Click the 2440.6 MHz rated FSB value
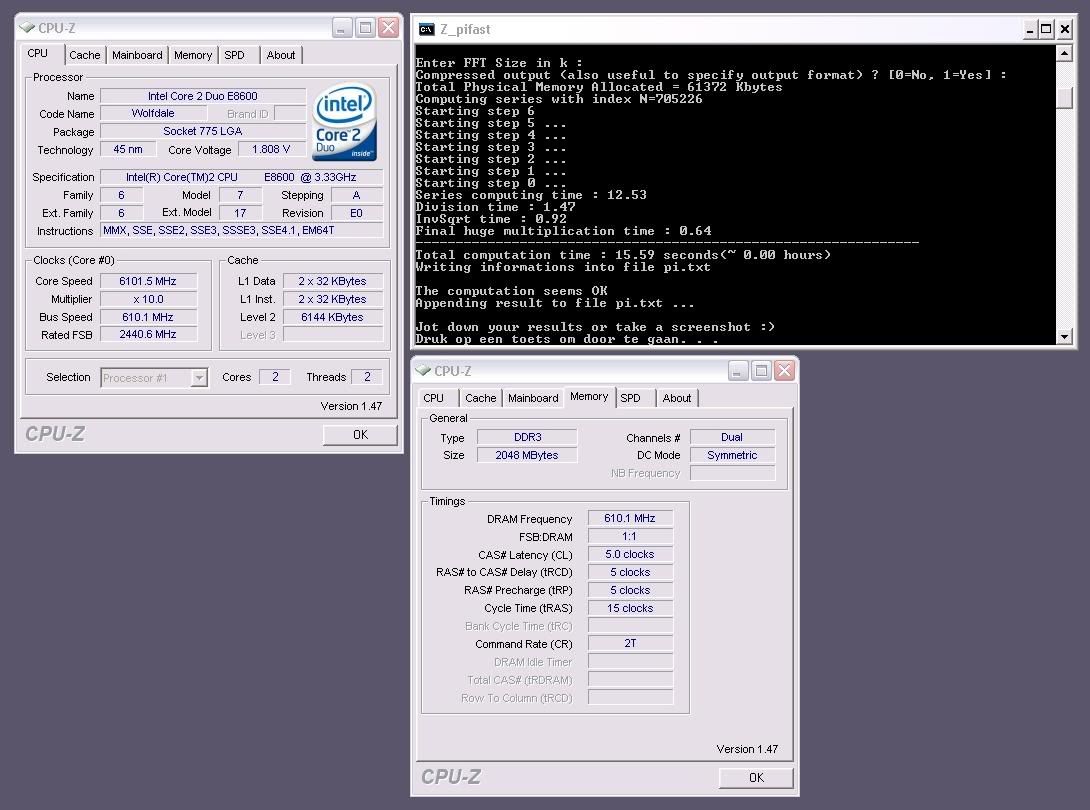This screenshot has width=1090, height=810. coord(148,334)
